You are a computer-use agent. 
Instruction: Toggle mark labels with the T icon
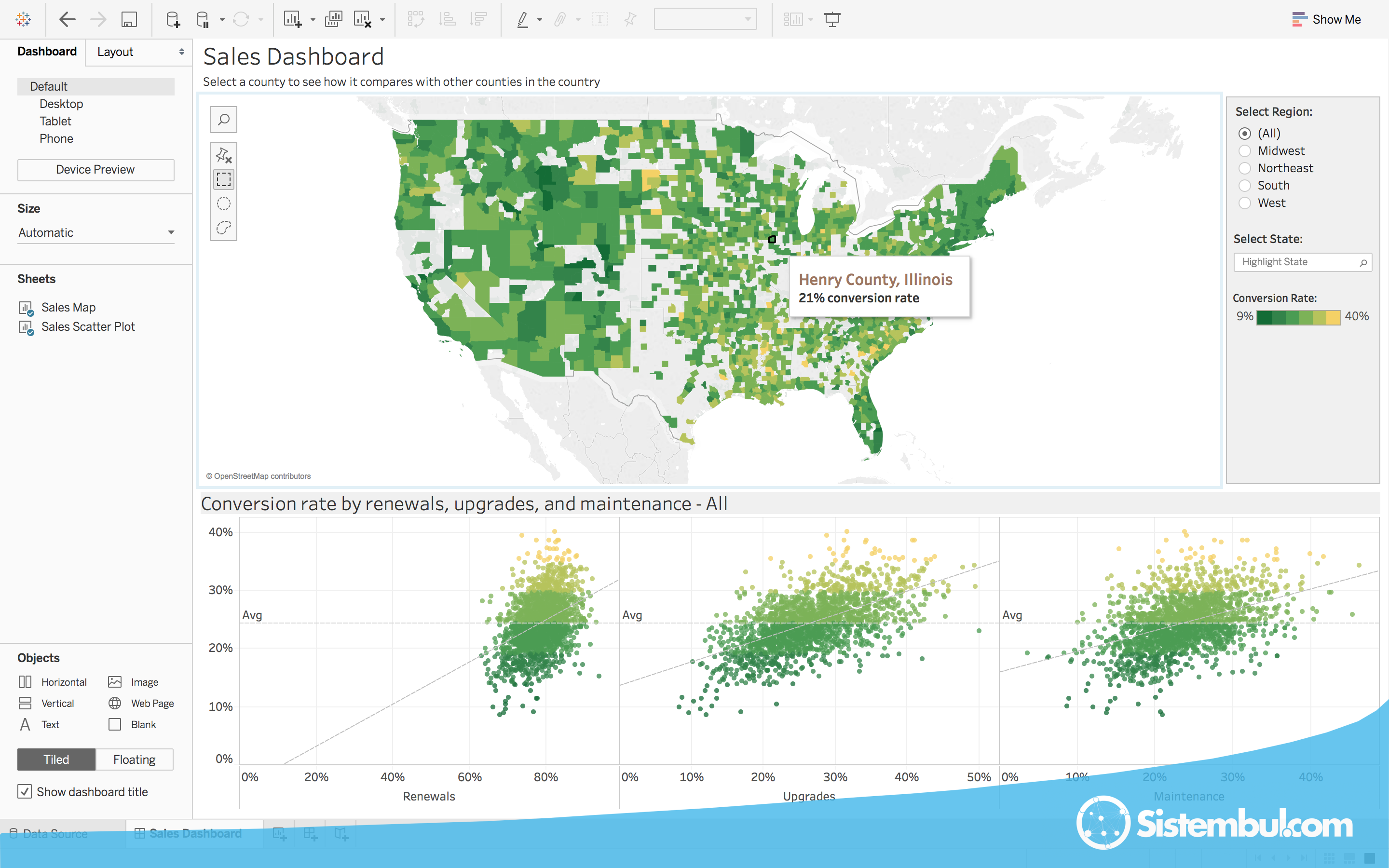[600, 19]
